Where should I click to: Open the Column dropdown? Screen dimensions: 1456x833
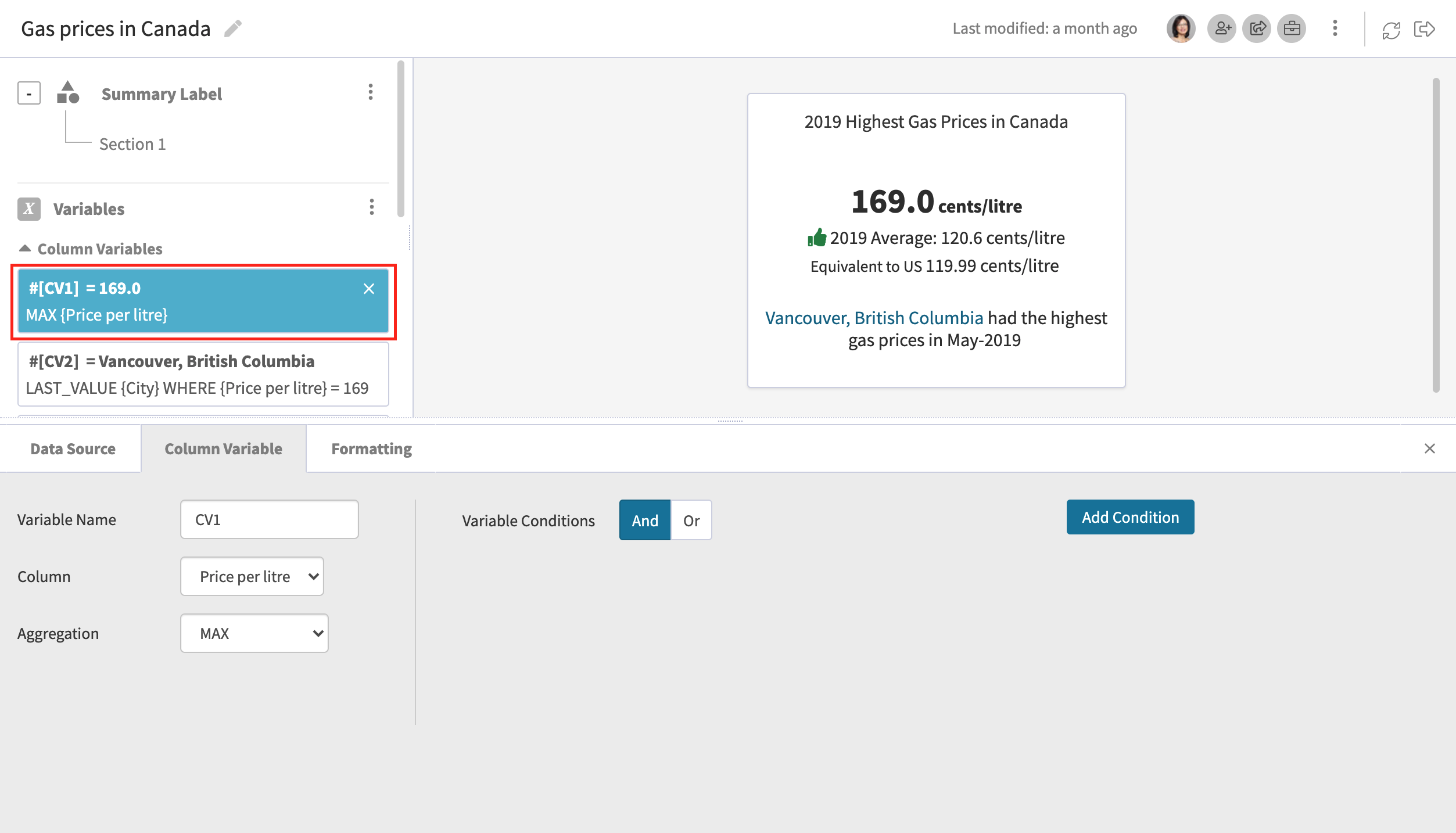[x=252, y=576]
